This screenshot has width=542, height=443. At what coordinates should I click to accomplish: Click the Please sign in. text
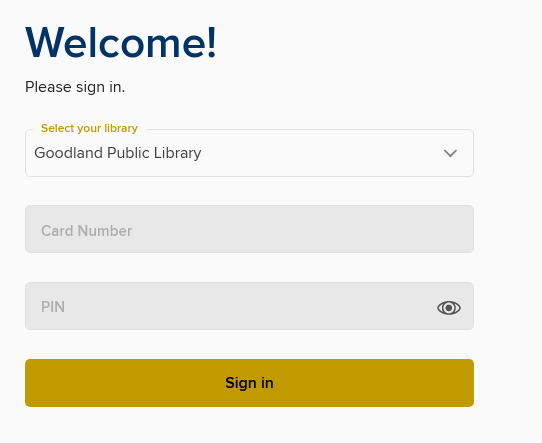[75, 87]
